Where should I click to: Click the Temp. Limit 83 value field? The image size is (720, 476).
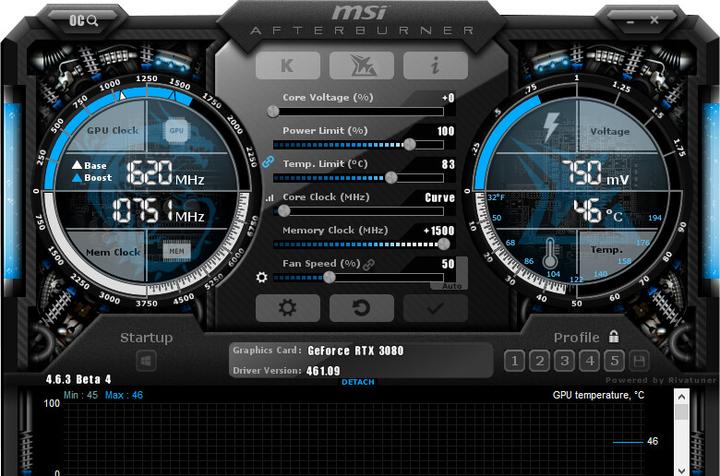pyautogui.click(x=448, y=164)
